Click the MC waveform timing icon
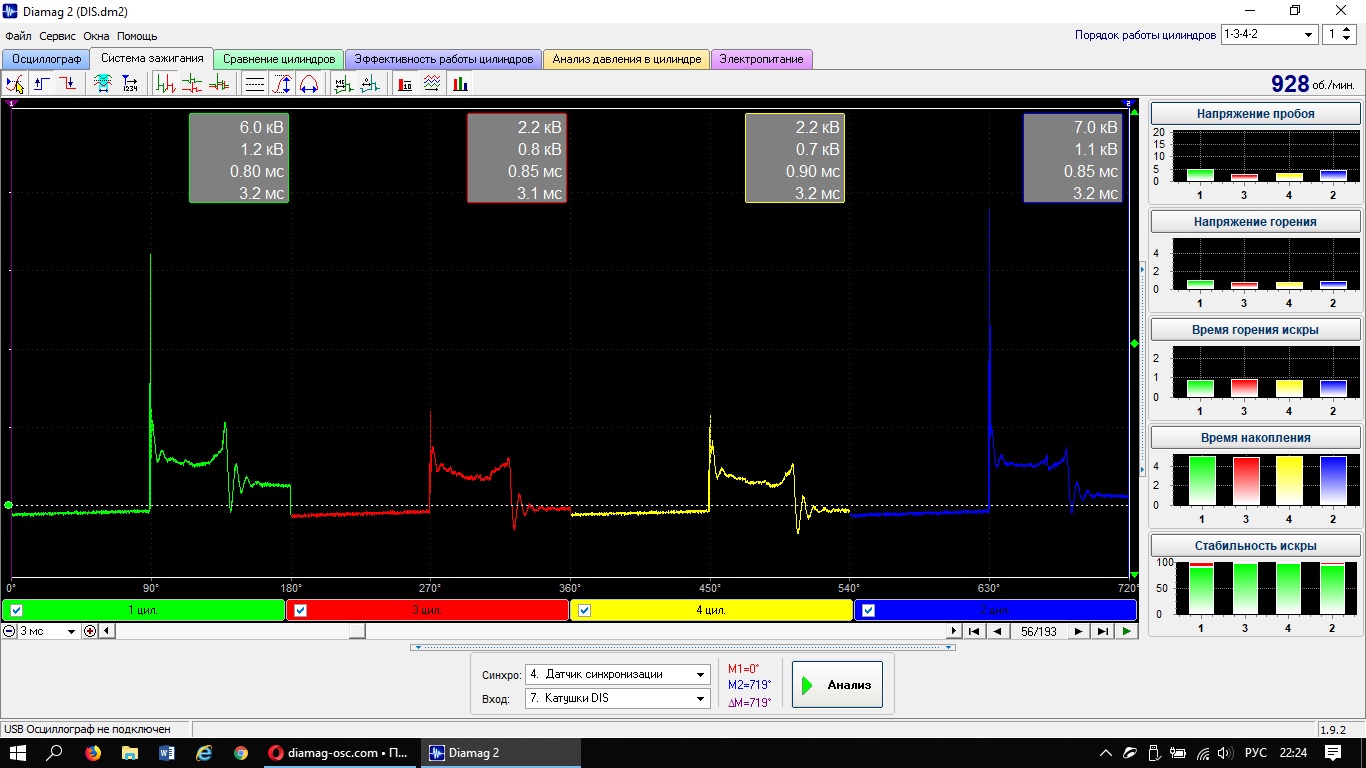 (344, 84)
